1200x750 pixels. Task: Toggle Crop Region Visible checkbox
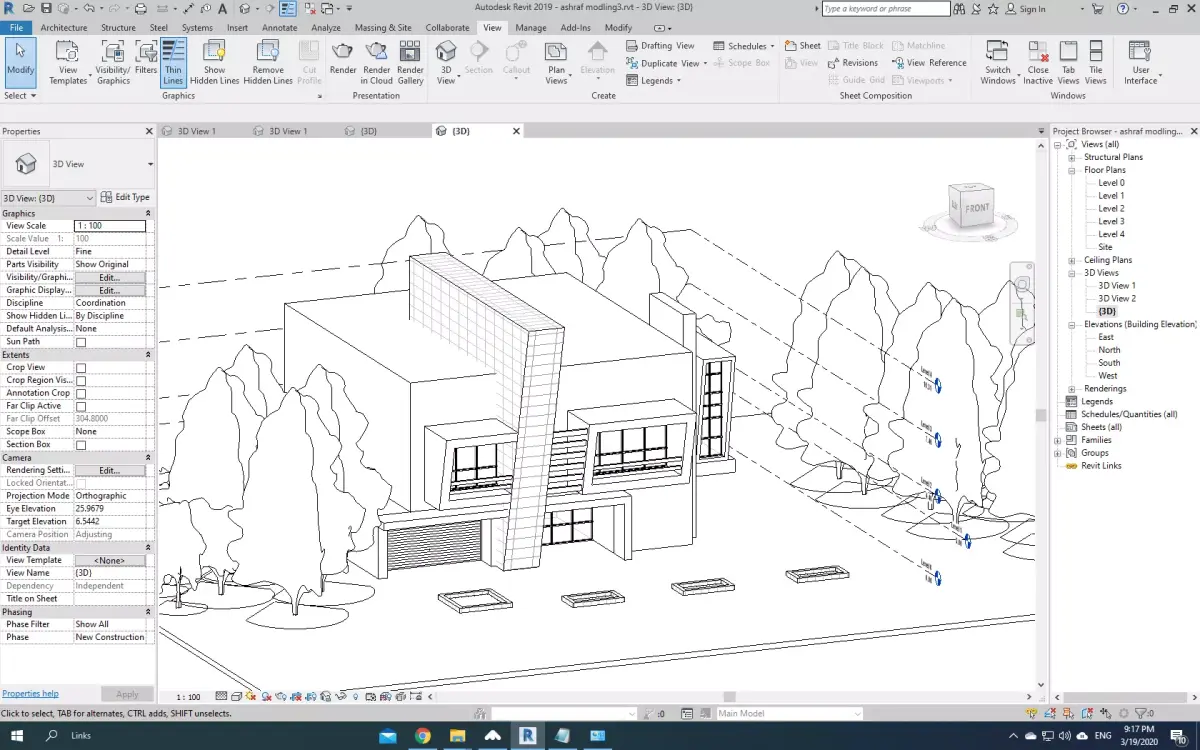[81, 381]
